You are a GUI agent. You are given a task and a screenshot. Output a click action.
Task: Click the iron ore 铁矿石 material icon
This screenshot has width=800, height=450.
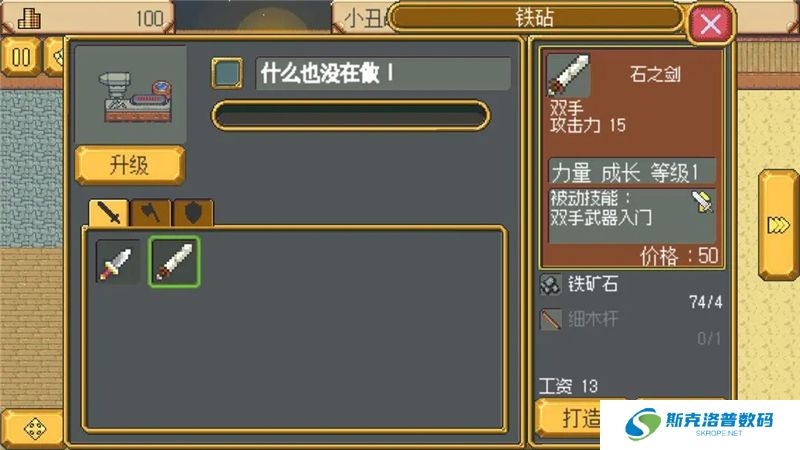pos(550,285)
